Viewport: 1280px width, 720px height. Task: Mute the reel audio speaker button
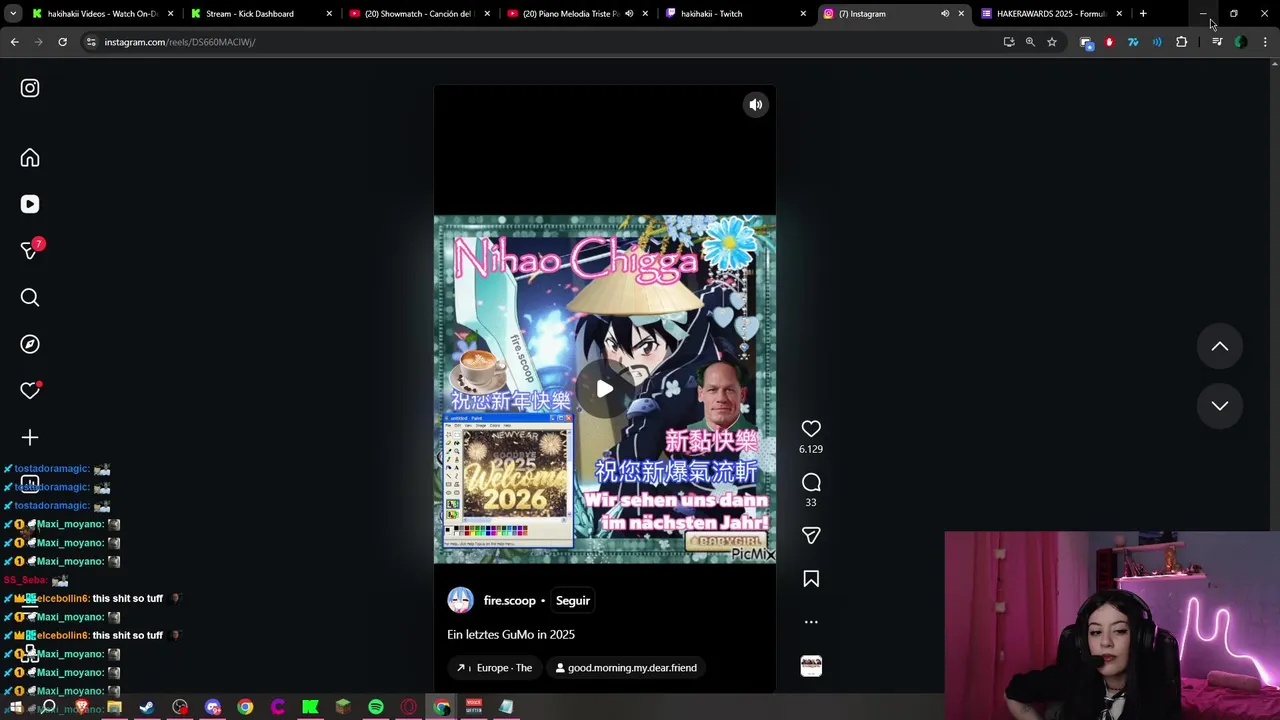coord(756,105)
